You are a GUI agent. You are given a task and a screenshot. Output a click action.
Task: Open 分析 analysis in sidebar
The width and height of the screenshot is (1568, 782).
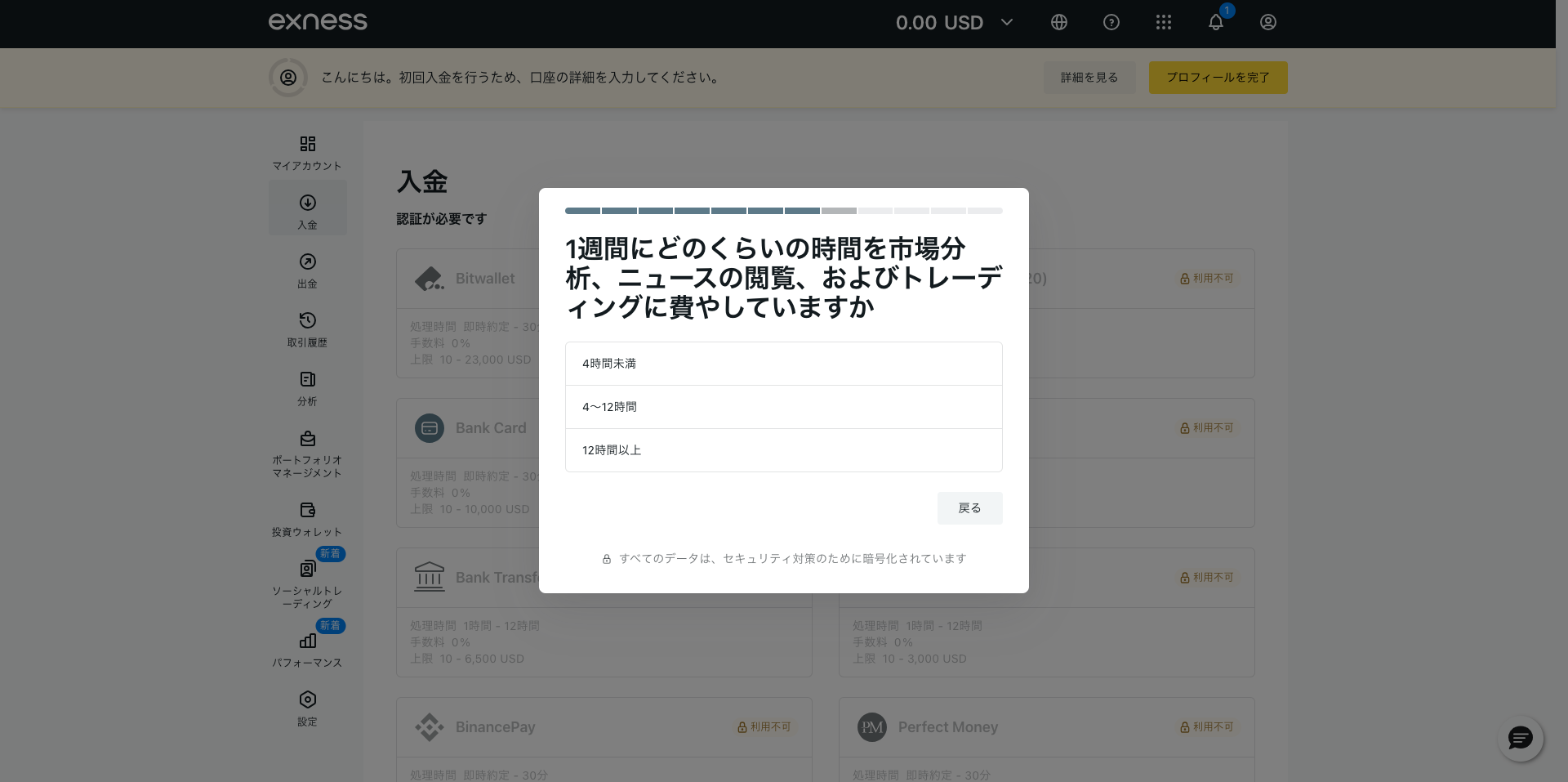coord(308,387)
